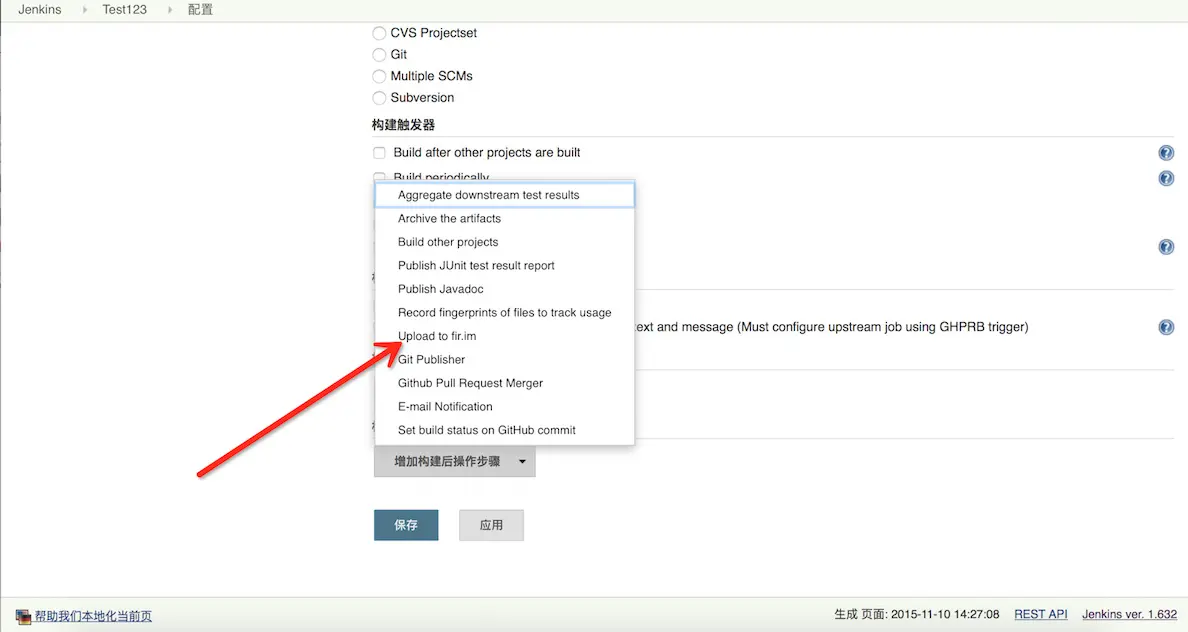Open REST API footer link
1188x632 pixels.
tap(1041, 615)
